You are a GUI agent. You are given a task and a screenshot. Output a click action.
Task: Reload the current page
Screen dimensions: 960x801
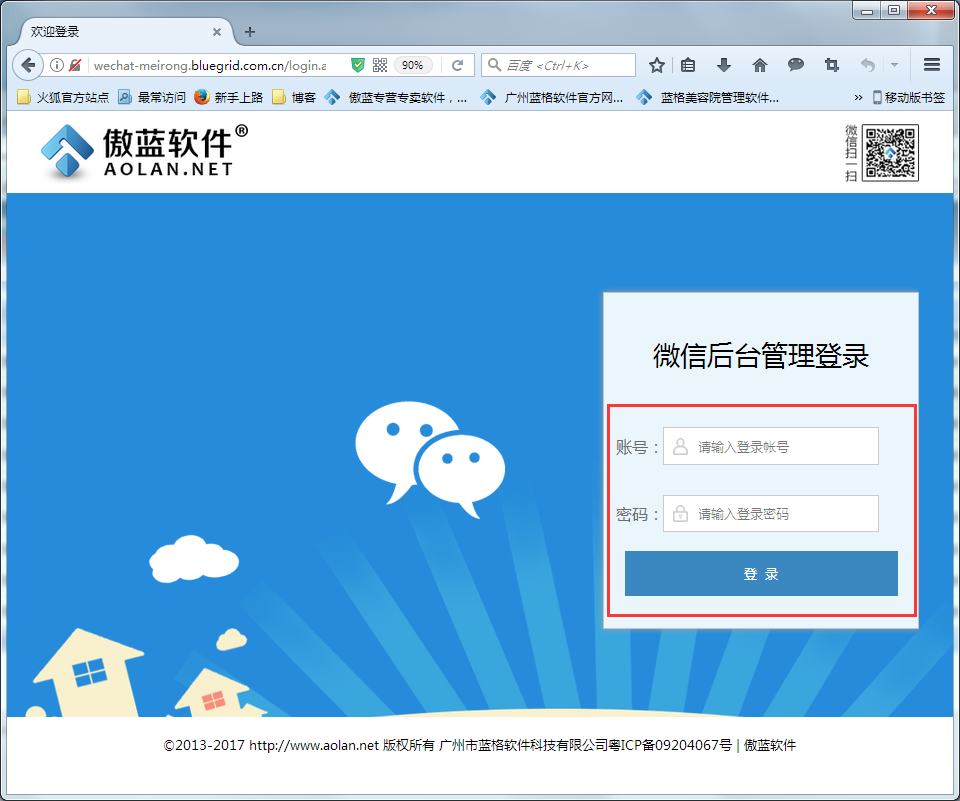tap(458, 64)
